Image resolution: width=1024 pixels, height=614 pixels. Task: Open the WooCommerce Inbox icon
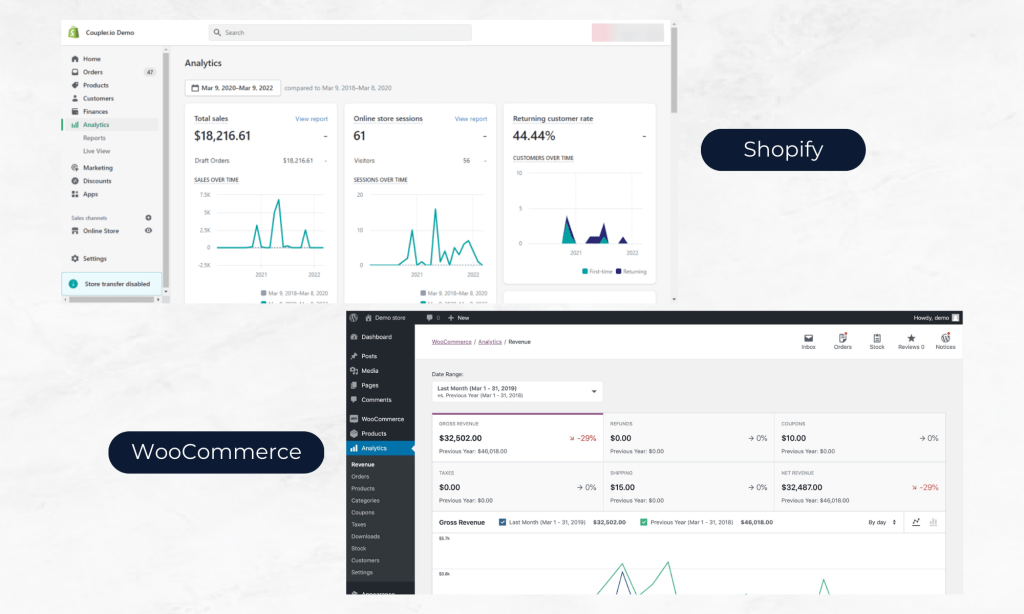808,338
